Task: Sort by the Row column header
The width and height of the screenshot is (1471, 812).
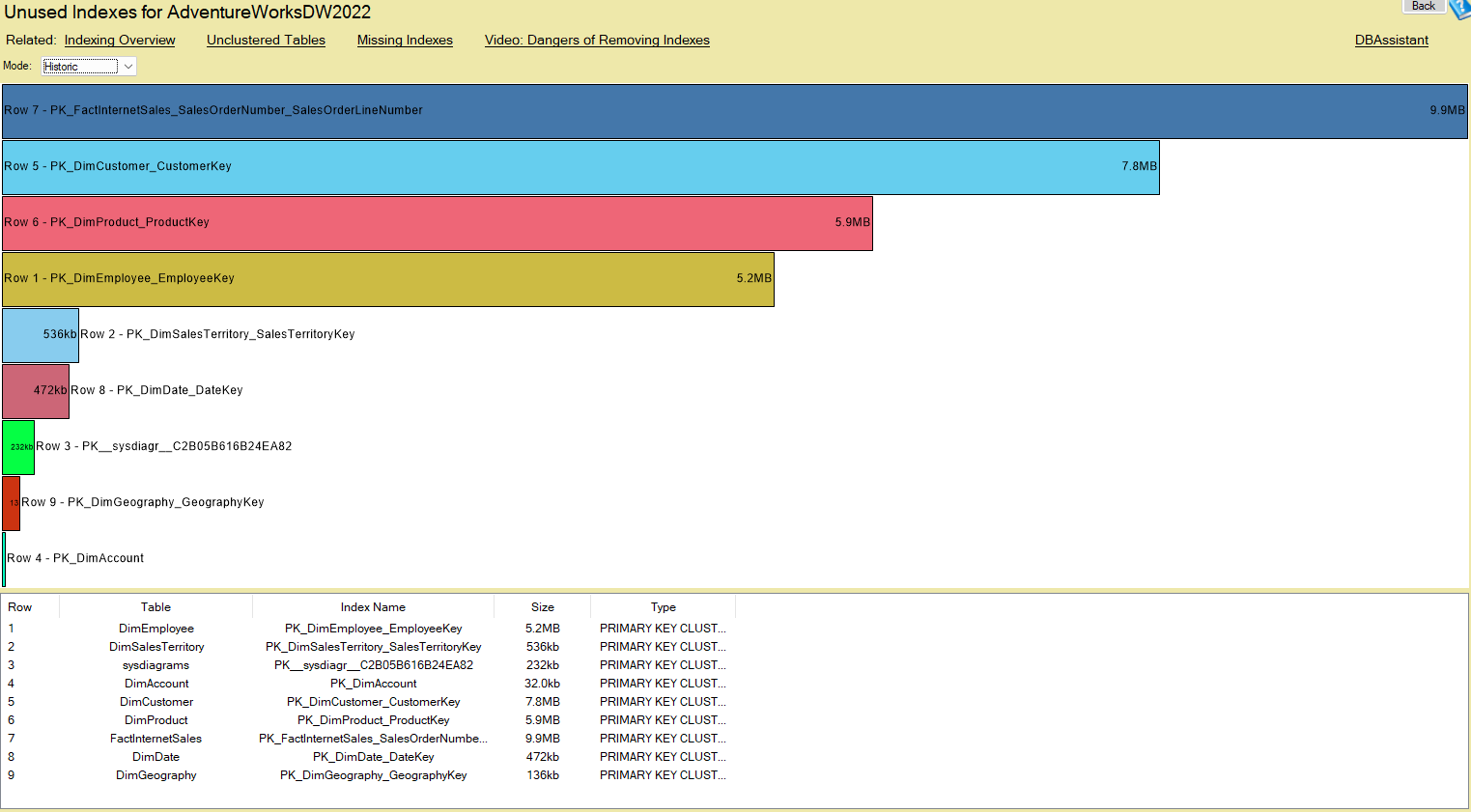Action: [30, 607]
